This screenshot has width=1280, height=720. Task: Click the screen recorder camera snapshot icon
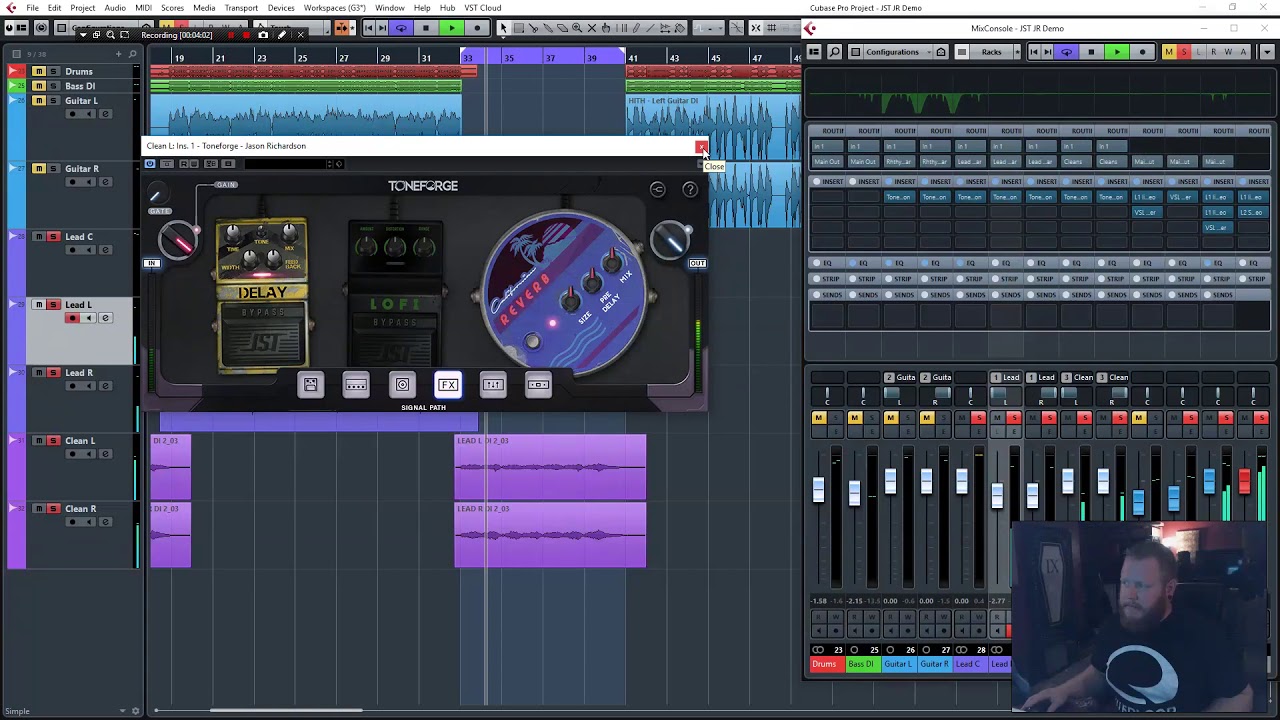point(264,35)
